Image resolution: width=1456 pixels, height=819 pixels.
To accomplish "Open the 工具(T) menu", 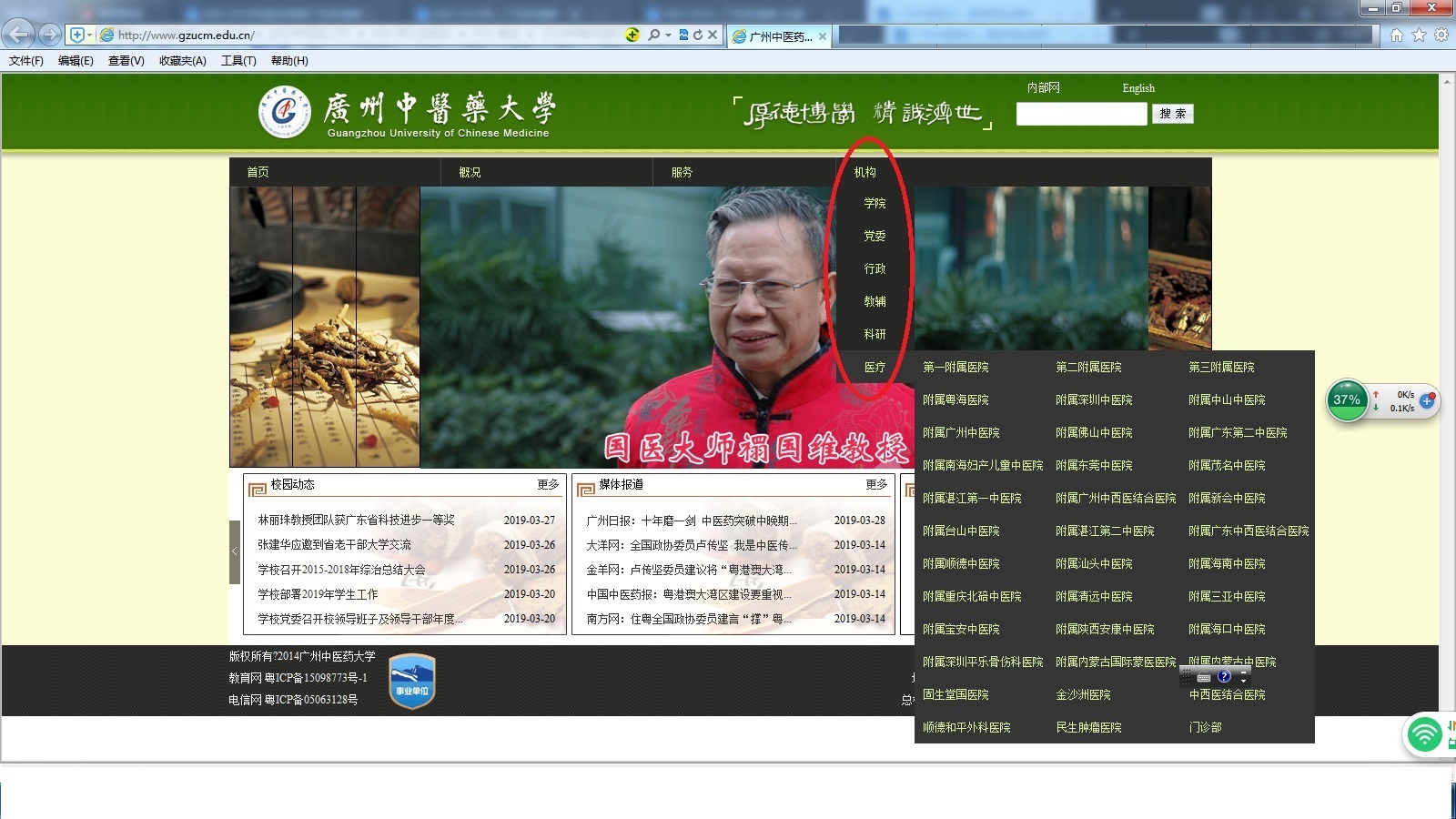I will 238,61.
